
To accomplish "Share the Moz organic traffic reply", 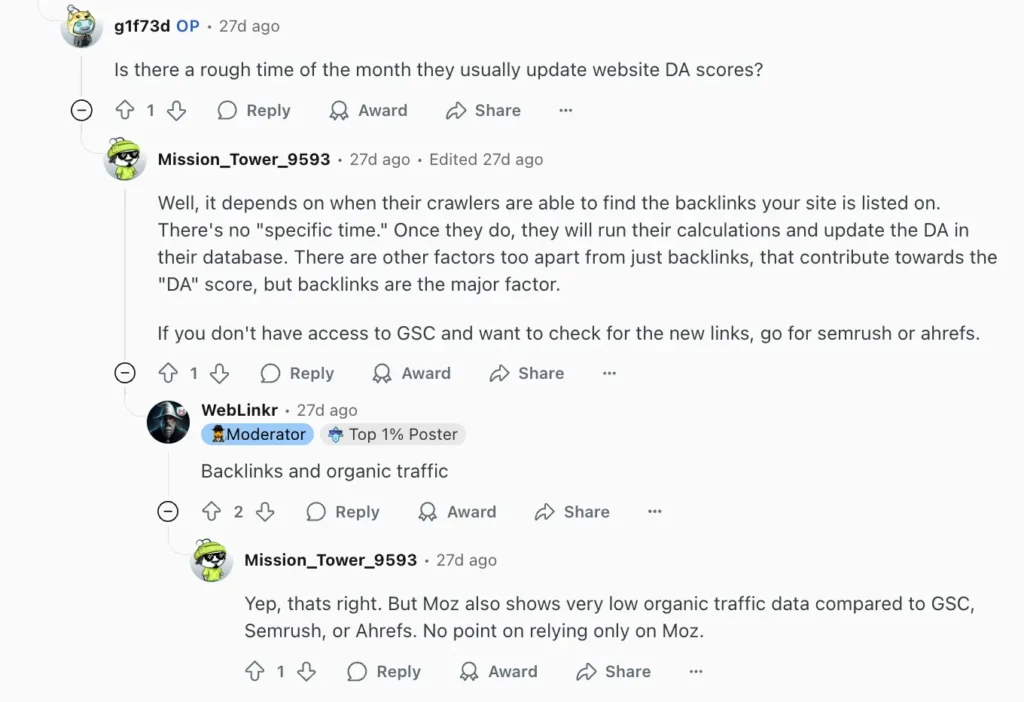I will pyautogui.click(x=613, y=671).
